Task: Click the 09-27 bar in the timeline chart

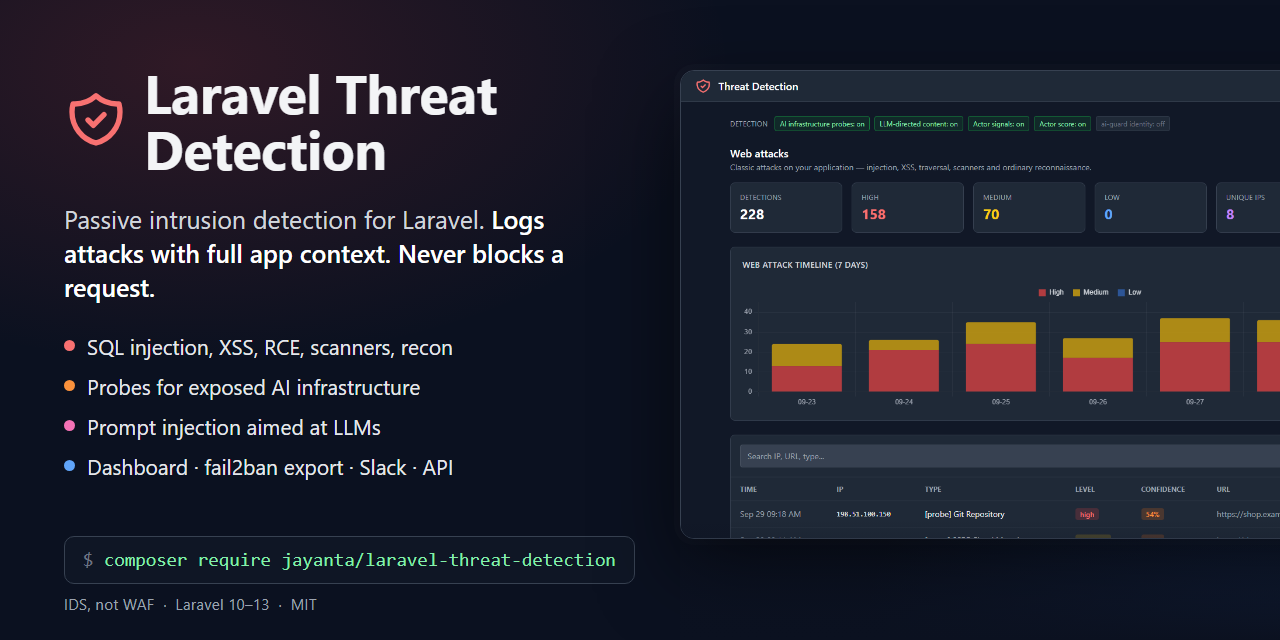Action: [x=1195, y=354]
